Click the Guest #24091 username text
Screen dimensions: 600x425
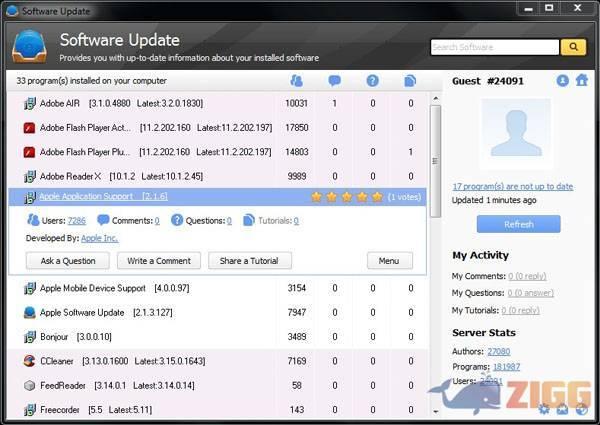point(488,81)
